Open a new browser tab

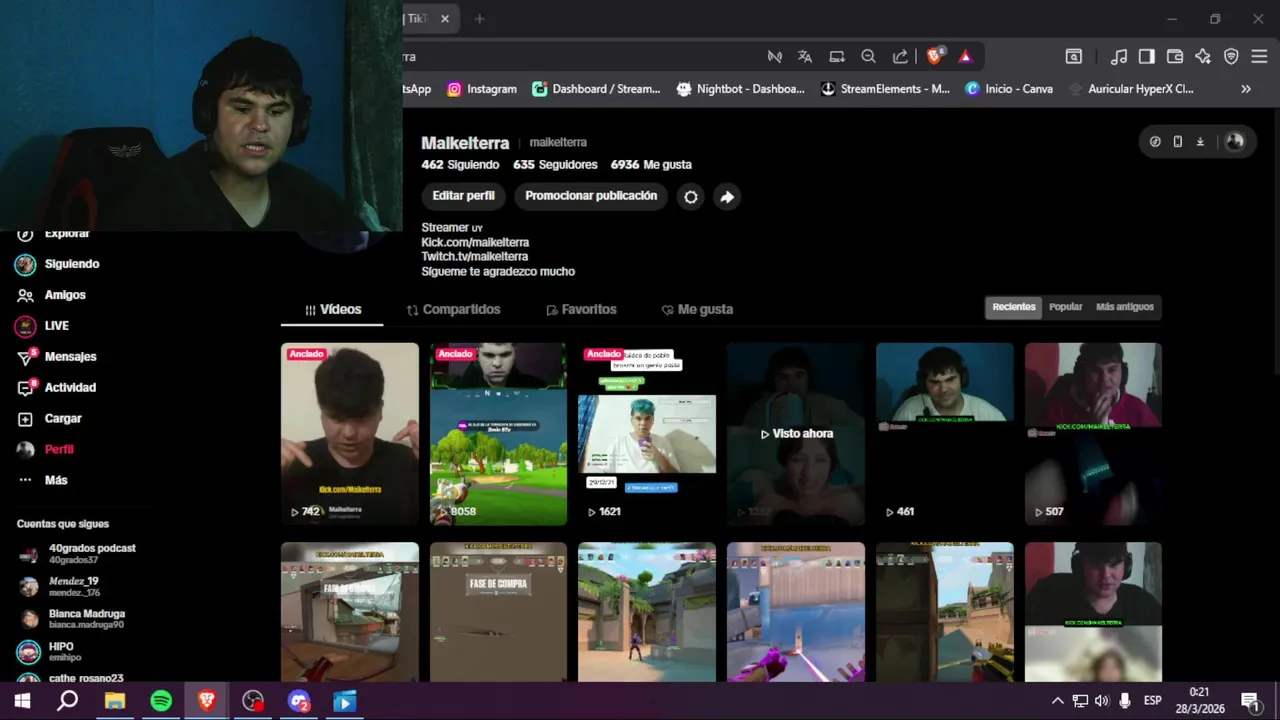(x=479, y=19)
